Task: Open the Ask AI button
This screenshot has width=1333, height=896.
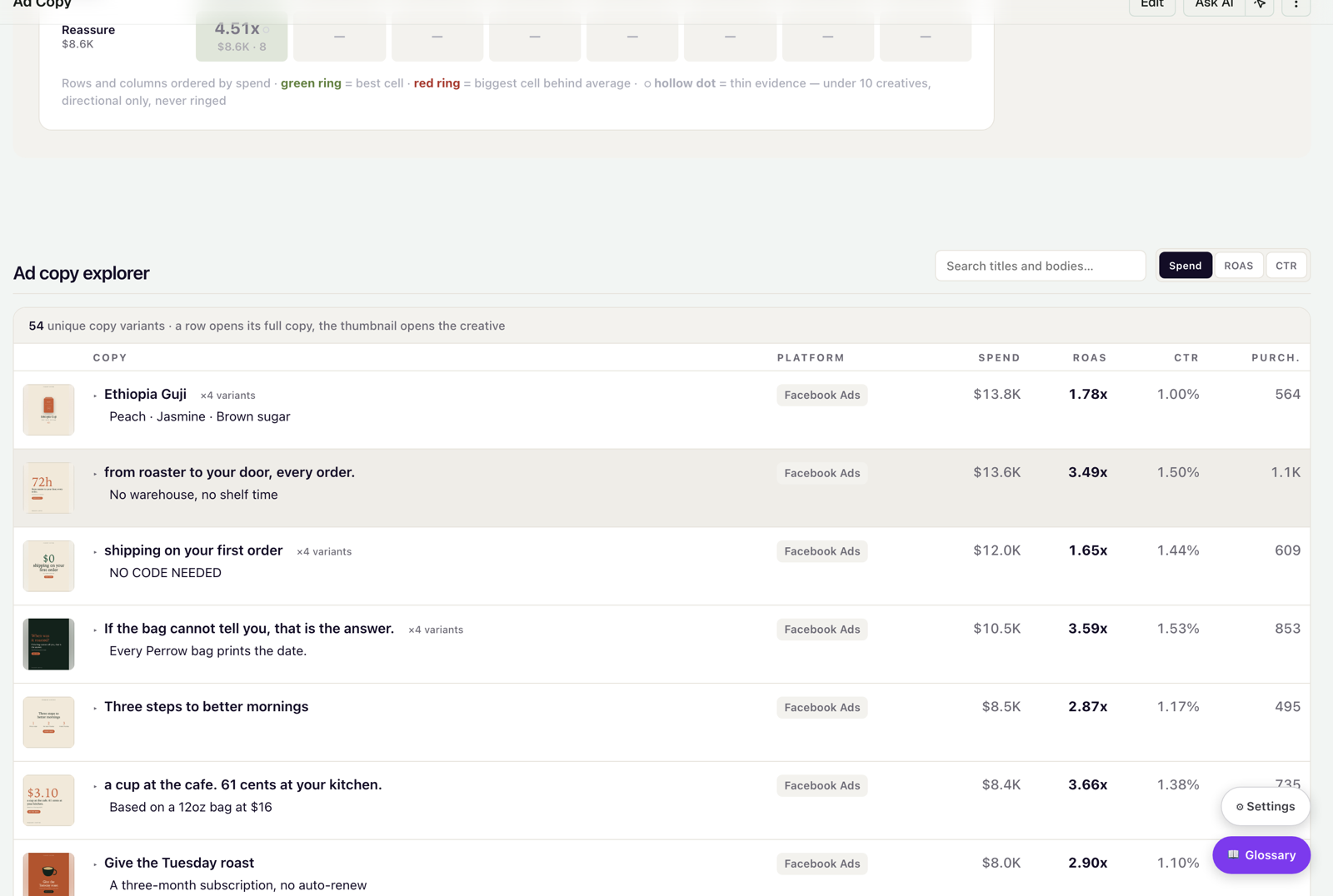Action: point(1214,5)
